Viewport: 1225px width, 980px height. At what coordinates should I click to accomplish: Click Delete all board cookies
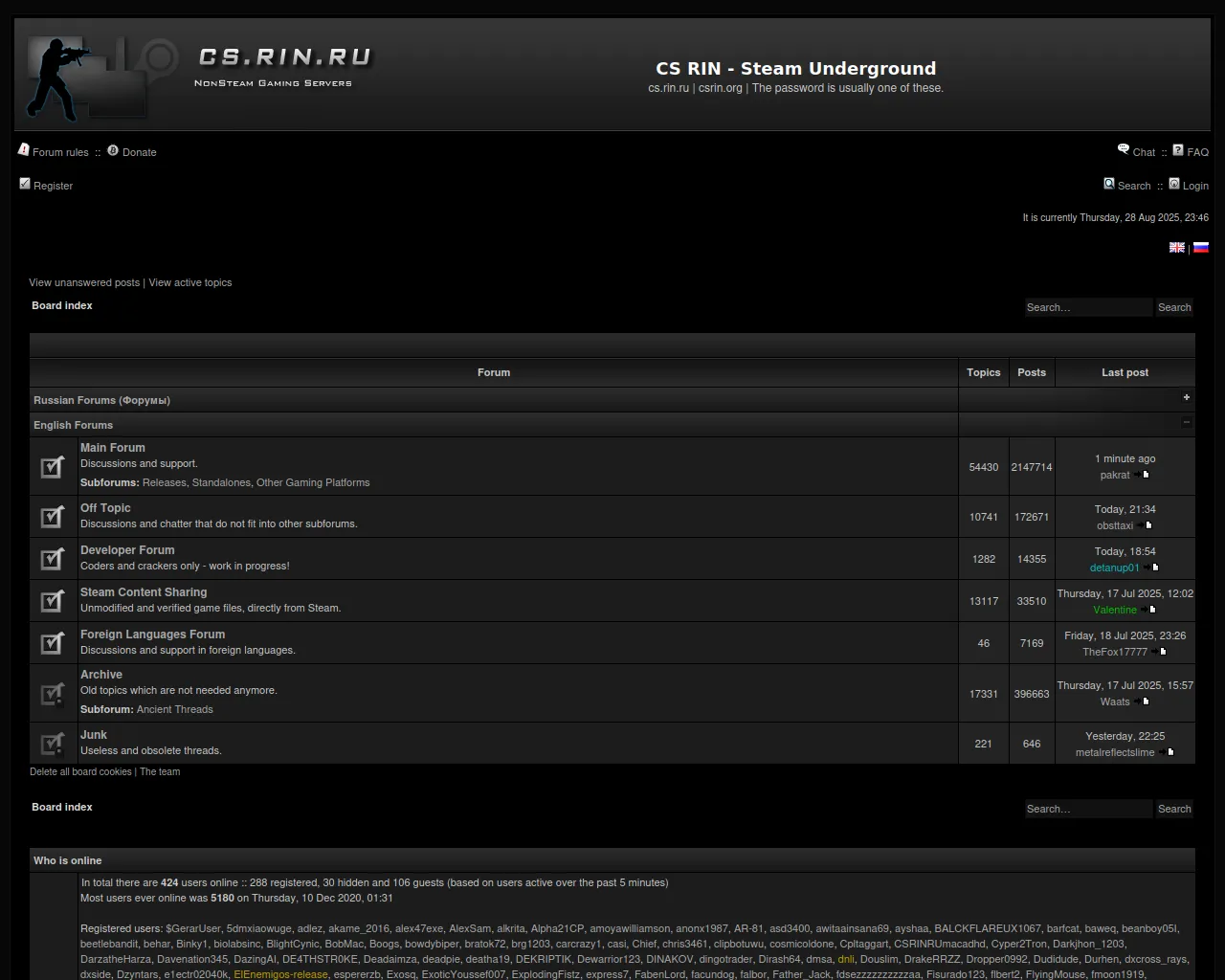(x=80, y=771)
